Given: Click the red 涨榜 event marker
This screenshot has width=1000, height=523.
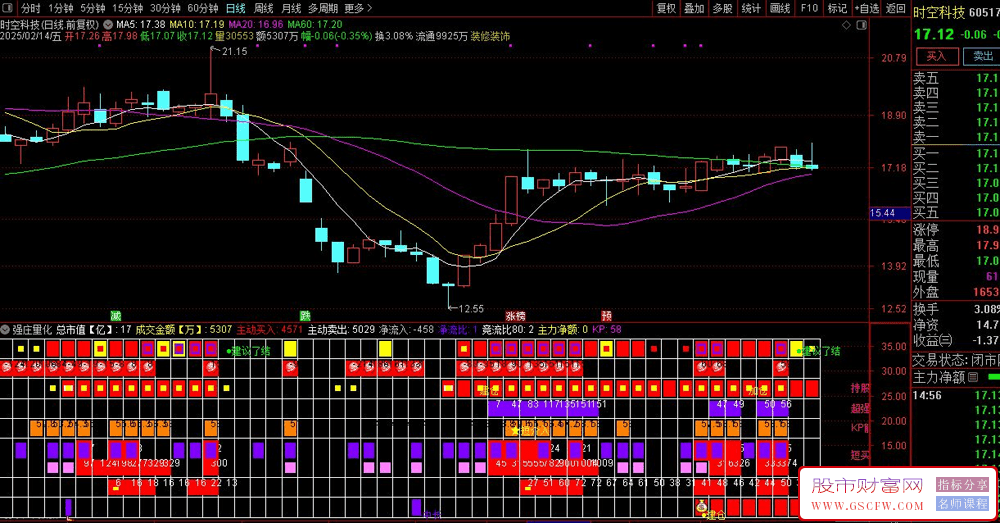Looking at the screenshot, I should click(515, 316).
